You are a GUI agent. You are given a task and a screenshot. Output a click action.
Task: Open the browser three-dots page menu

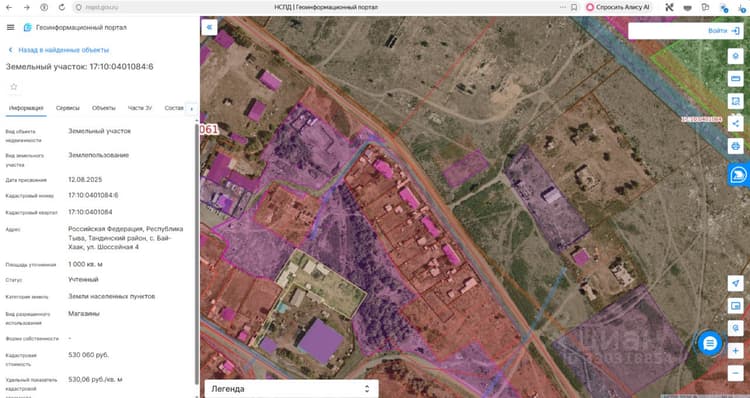(562, 7)
